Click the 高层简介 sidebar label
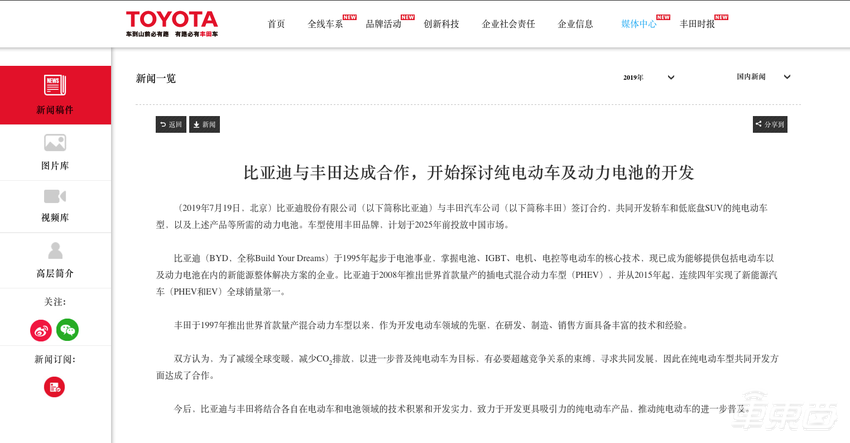Viewport: 850px width, 443px height. coord(55,274)
